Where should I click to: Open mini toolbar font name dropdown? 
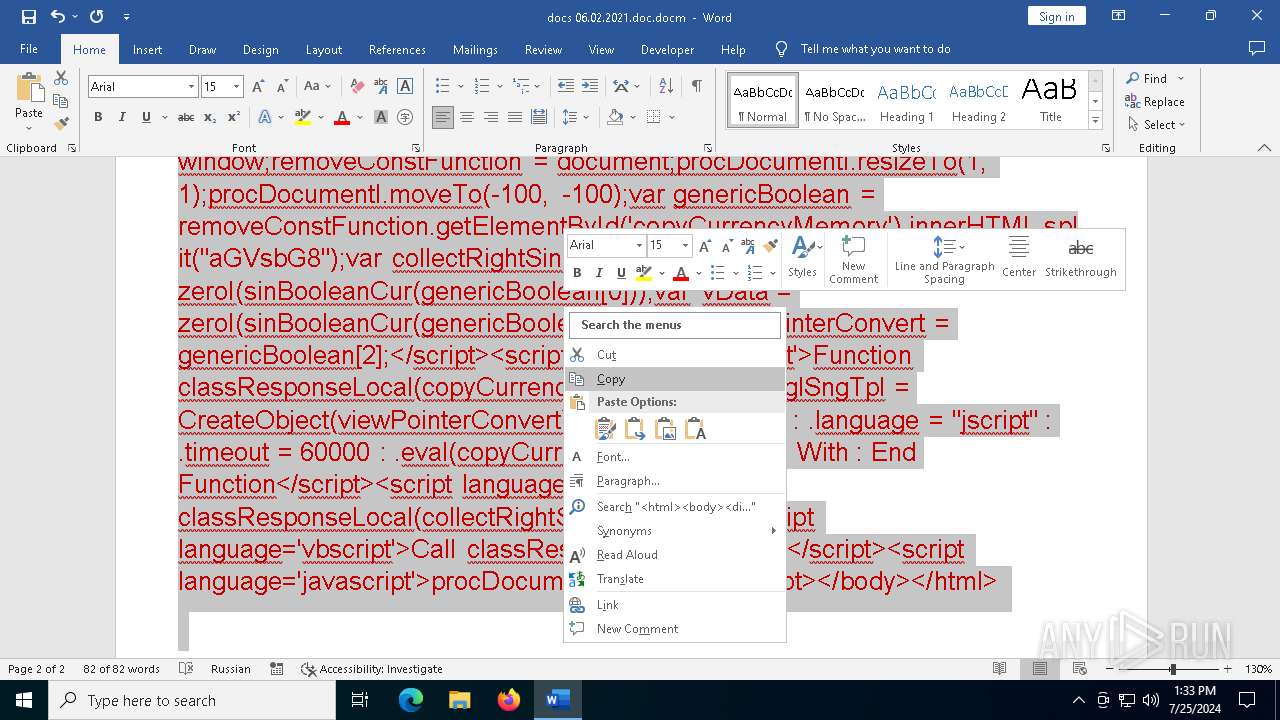[639, 245]
